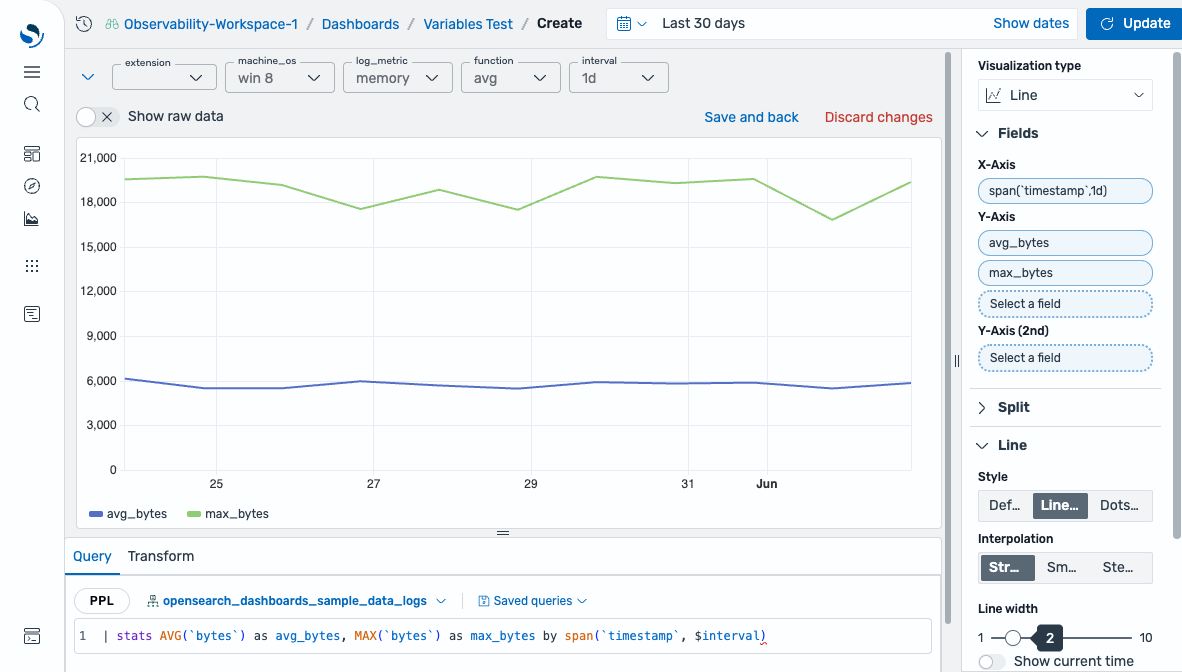Screen dimensions: 1182x672
Task: Select Stepped interpolation option
Action: coord(1118,567)
